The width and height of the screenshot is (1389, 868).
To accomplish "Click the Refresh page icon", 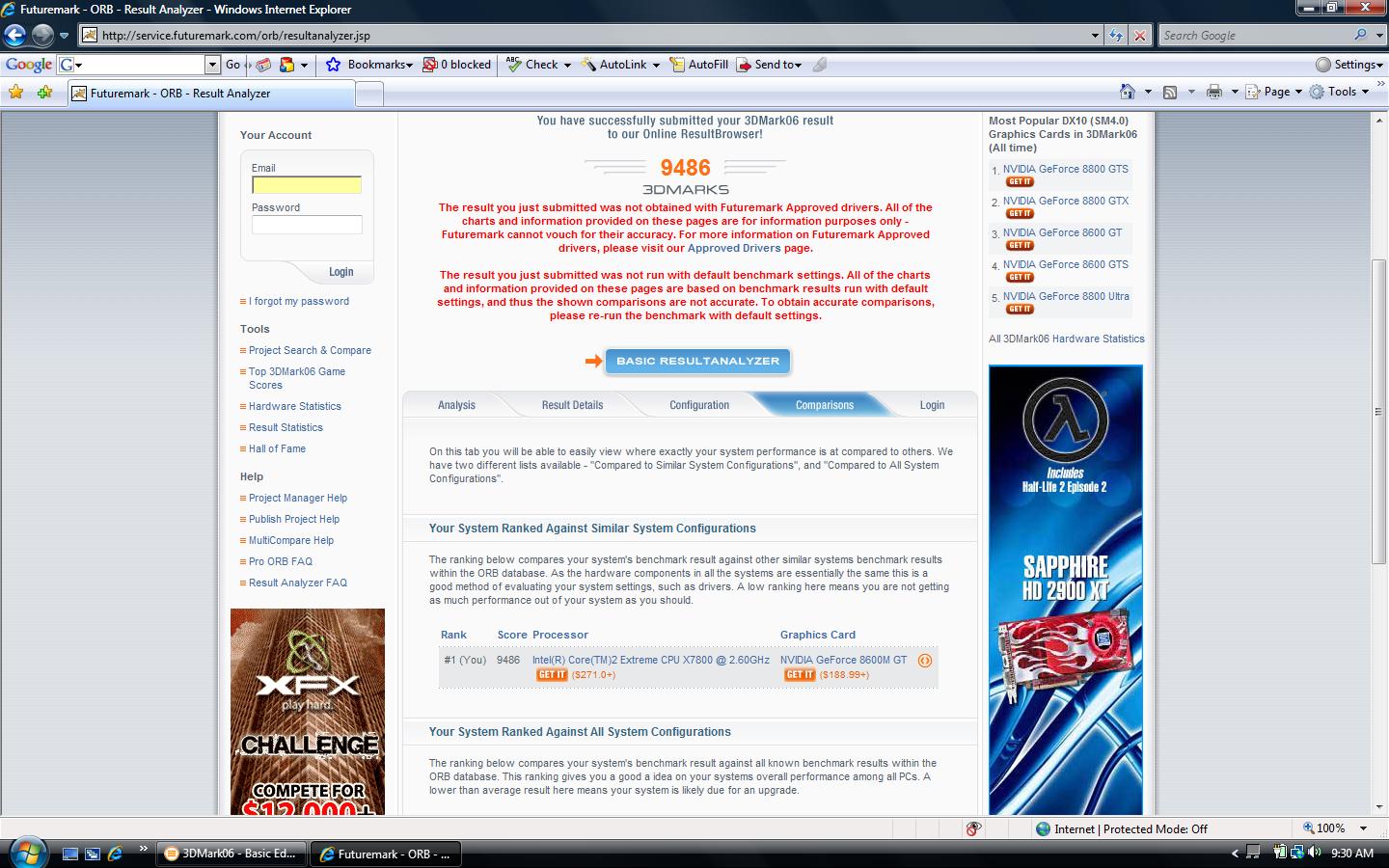I will click(1116, 36).
